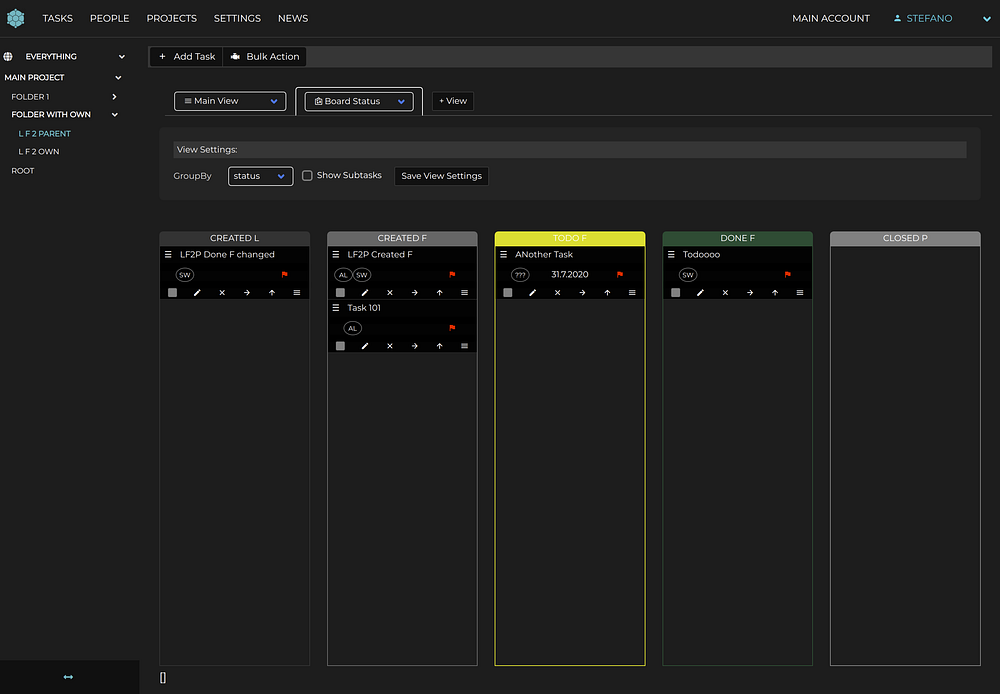This screenshot has height=694, width=1000.
Task: Click the sidebar collapse arrows at bottom left
Action: 68,677
